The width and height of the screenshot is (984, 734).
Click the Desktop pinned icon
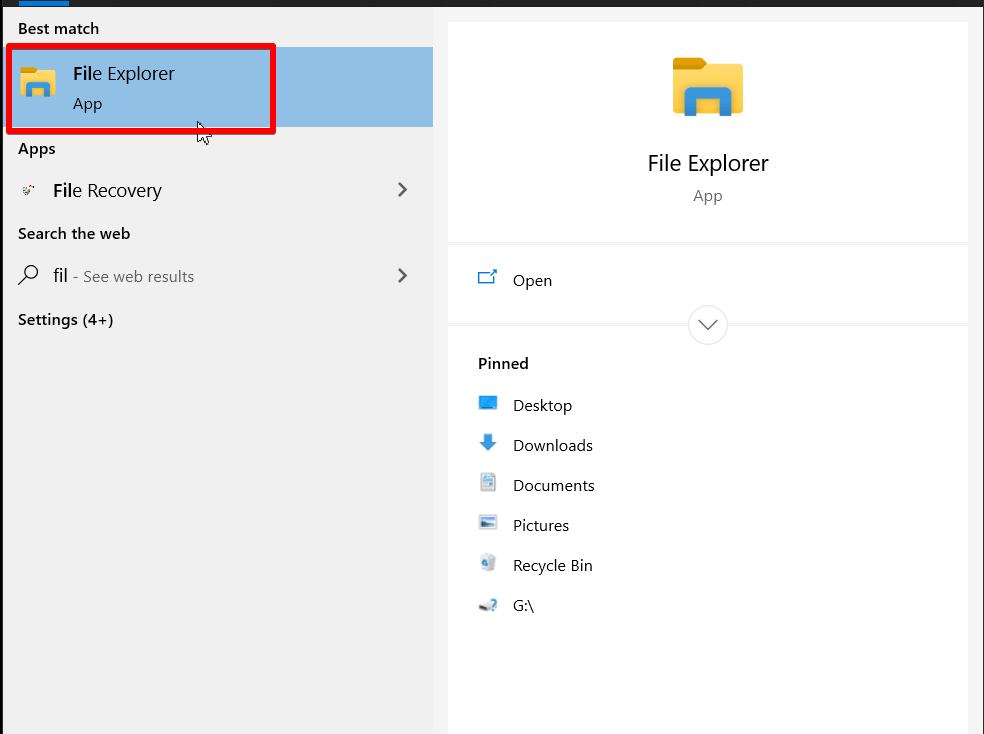pos(488,403)
